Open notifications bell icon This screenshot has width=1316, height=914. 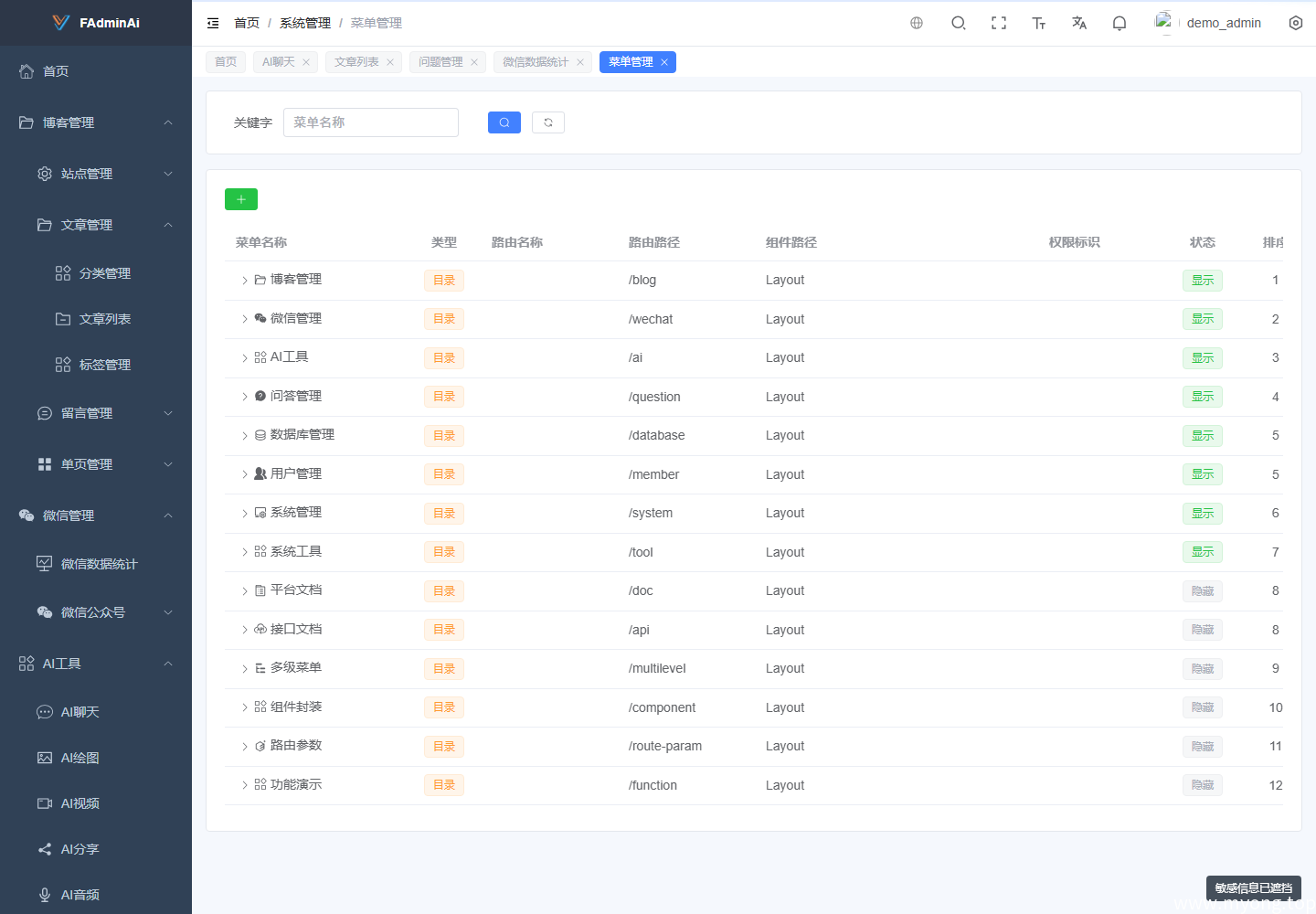(x=1120, y=23)
